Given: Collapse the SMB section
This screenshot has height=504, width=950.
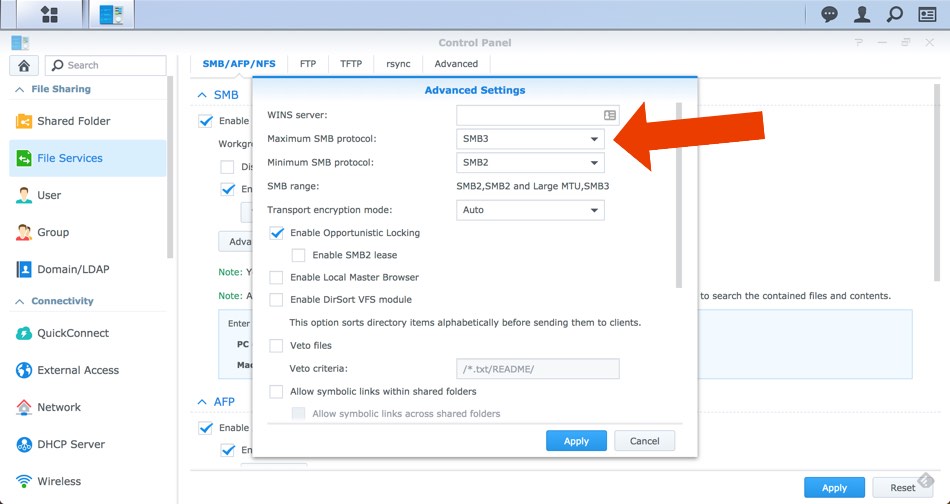Looking at the screenshot, I should [202, 95].
